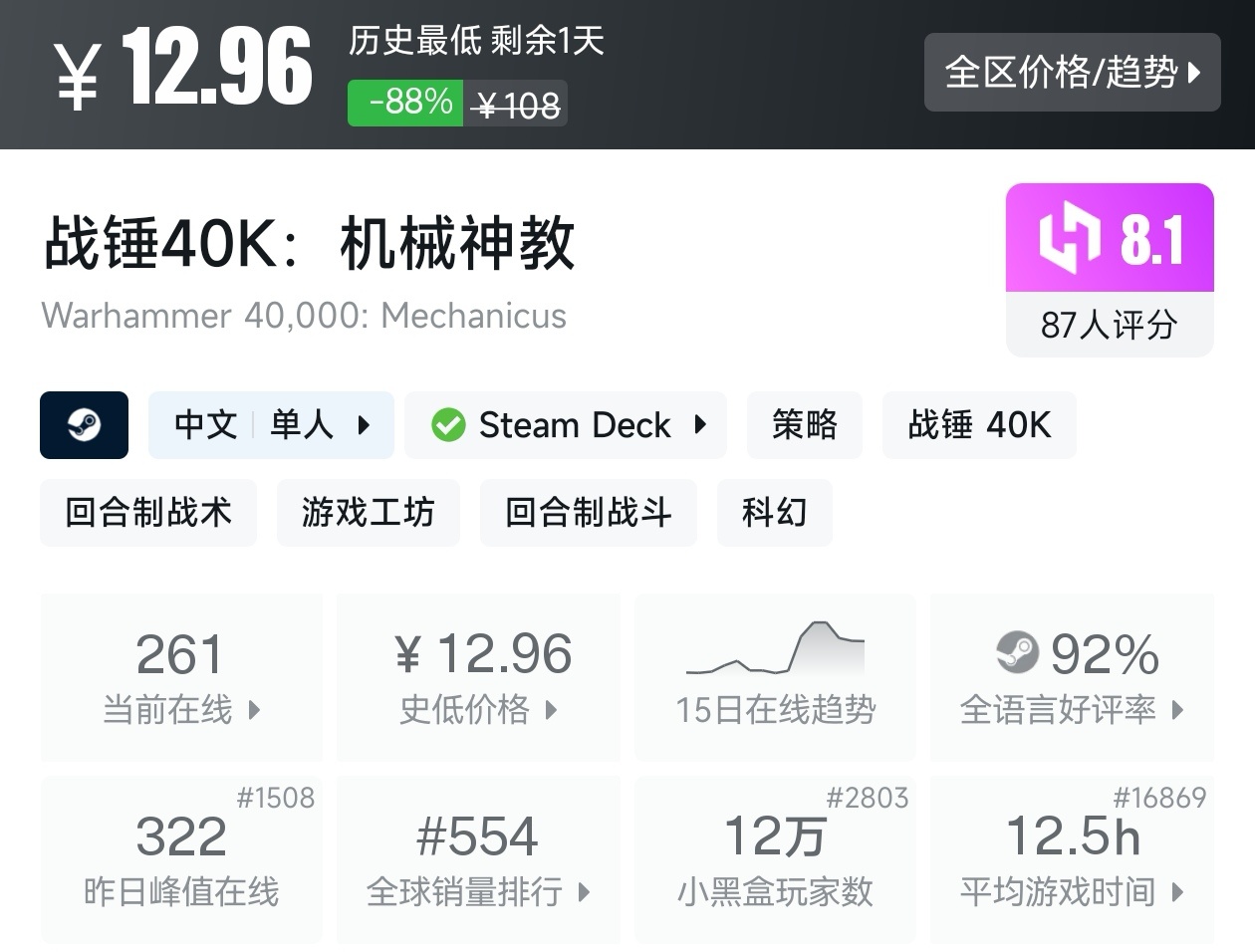The width and height of the screenshot is (1255, 952).
Task: Click the 历史最低 剩余1天 label
Action: [476, 41]
